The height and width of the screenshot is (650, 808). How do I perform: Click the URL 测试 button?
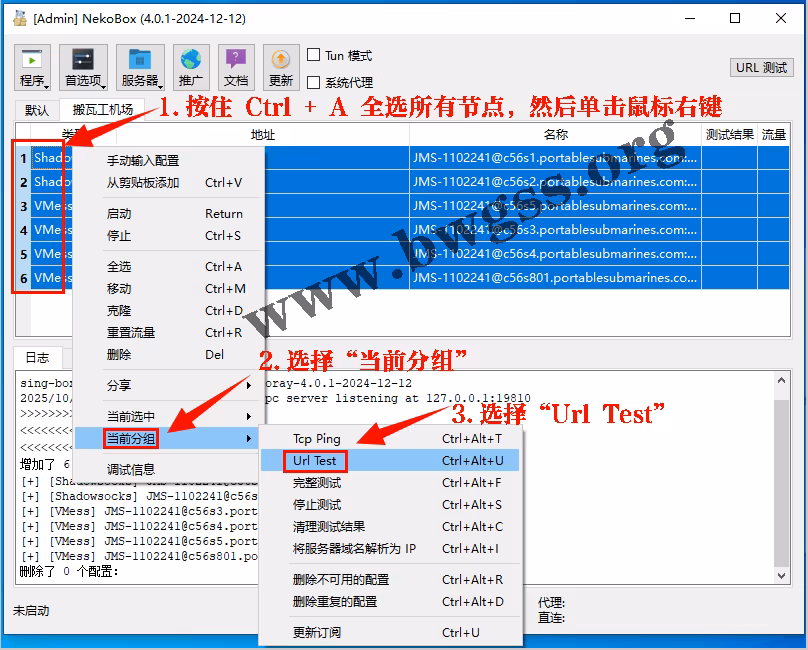pos(761,68)
